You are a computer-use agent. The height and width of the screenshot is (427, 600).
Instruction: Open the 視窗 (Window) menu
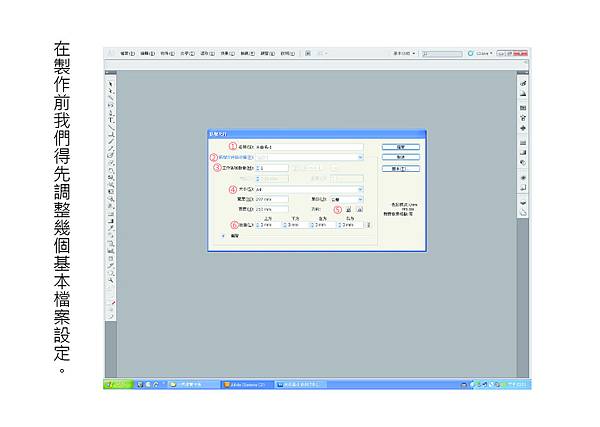click(x=267, y=54)
